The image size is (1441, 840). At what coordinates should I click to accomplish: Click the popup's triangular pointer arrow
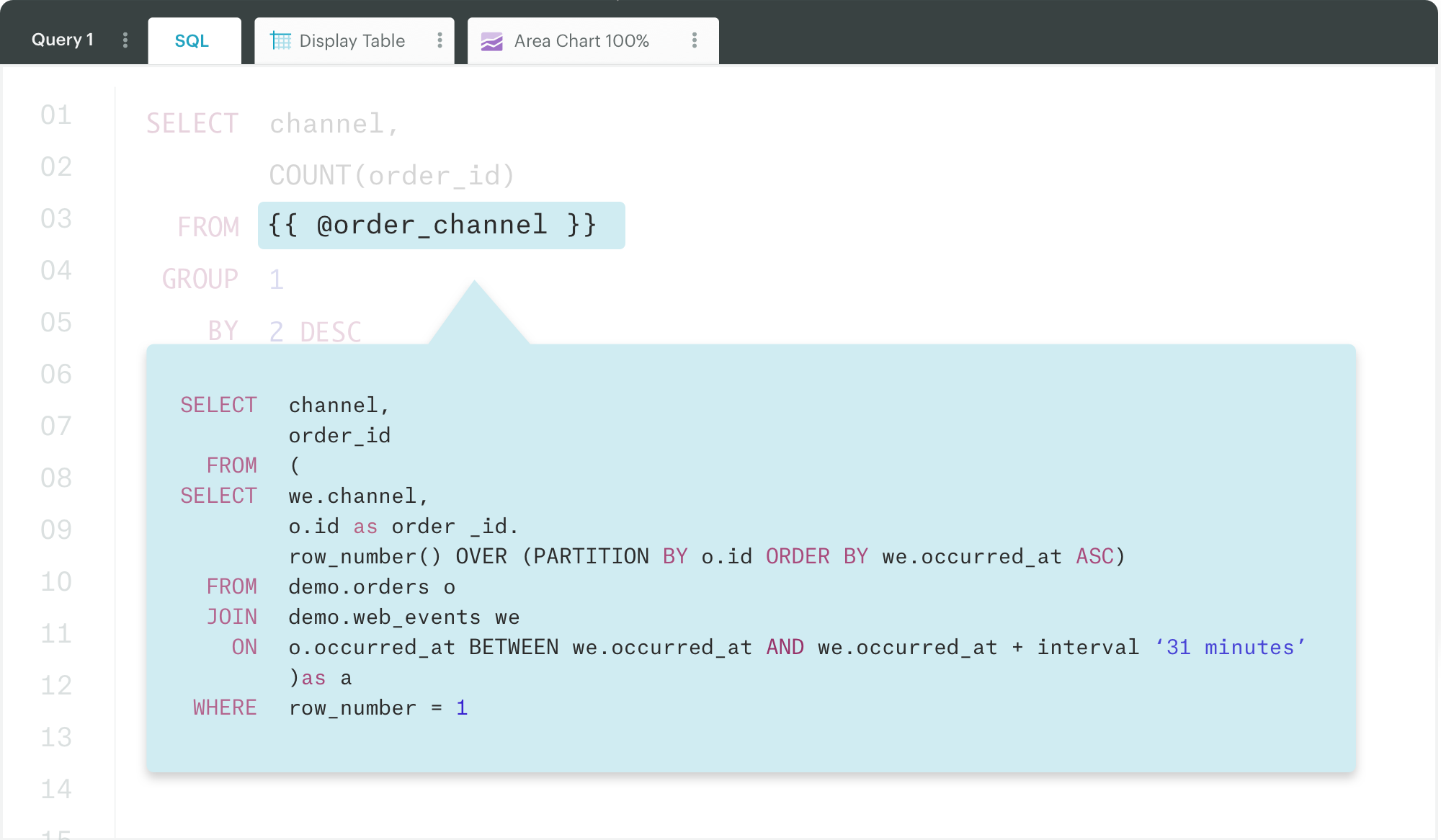point(476,317)
